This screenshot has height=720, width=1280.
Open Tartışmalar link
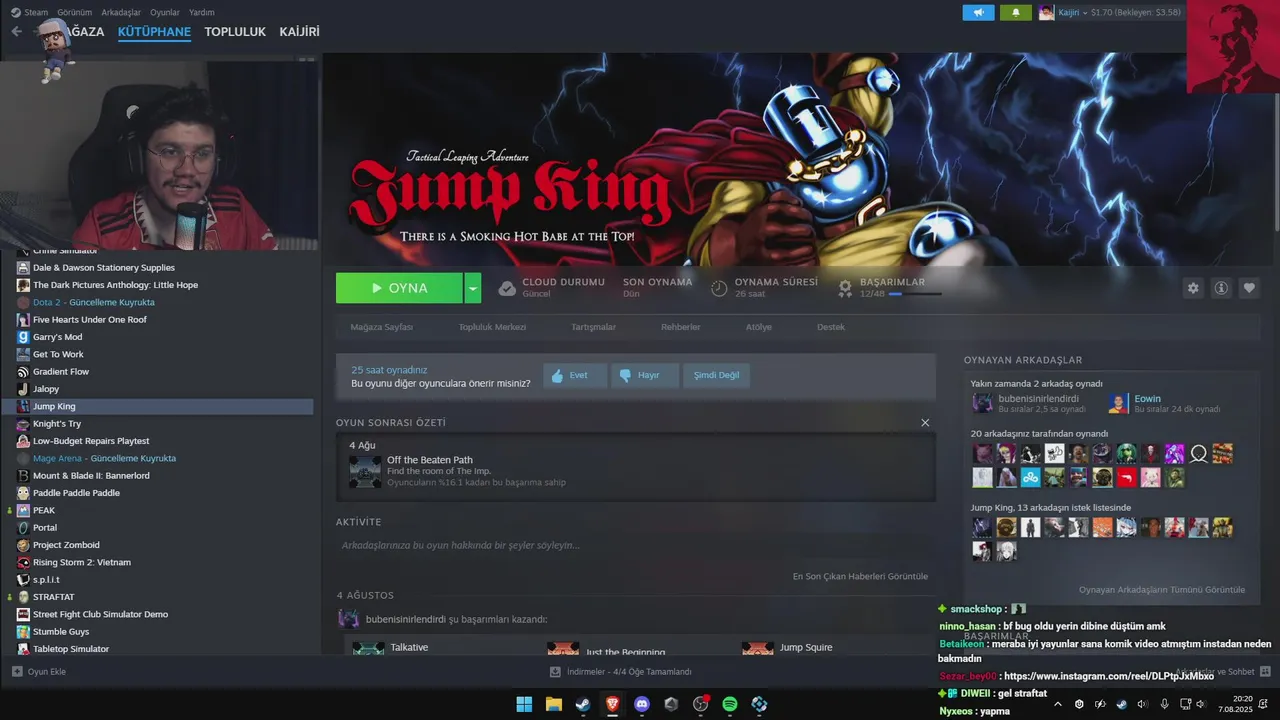593,327
